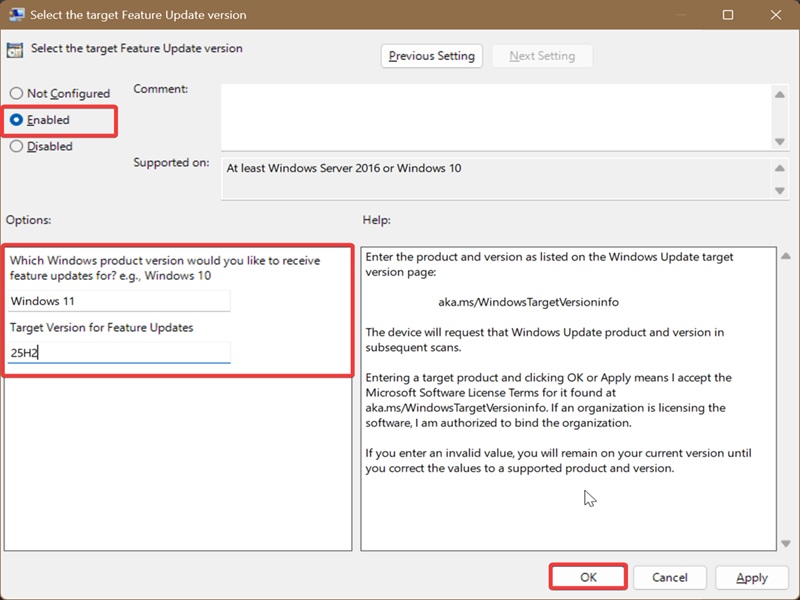Click the Supported on scroll up arrow

pos(780,168)
